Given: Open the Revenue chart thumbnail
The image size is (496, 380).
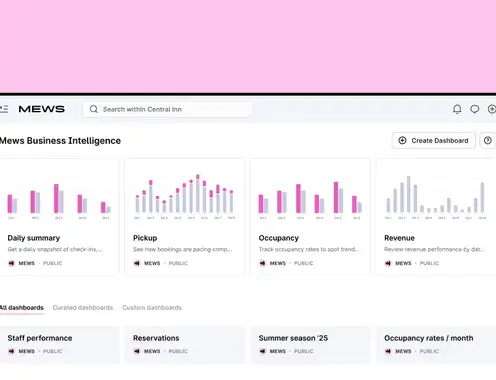Looking at the screenshot, I should pyautogui.click(x=435, y=197).
